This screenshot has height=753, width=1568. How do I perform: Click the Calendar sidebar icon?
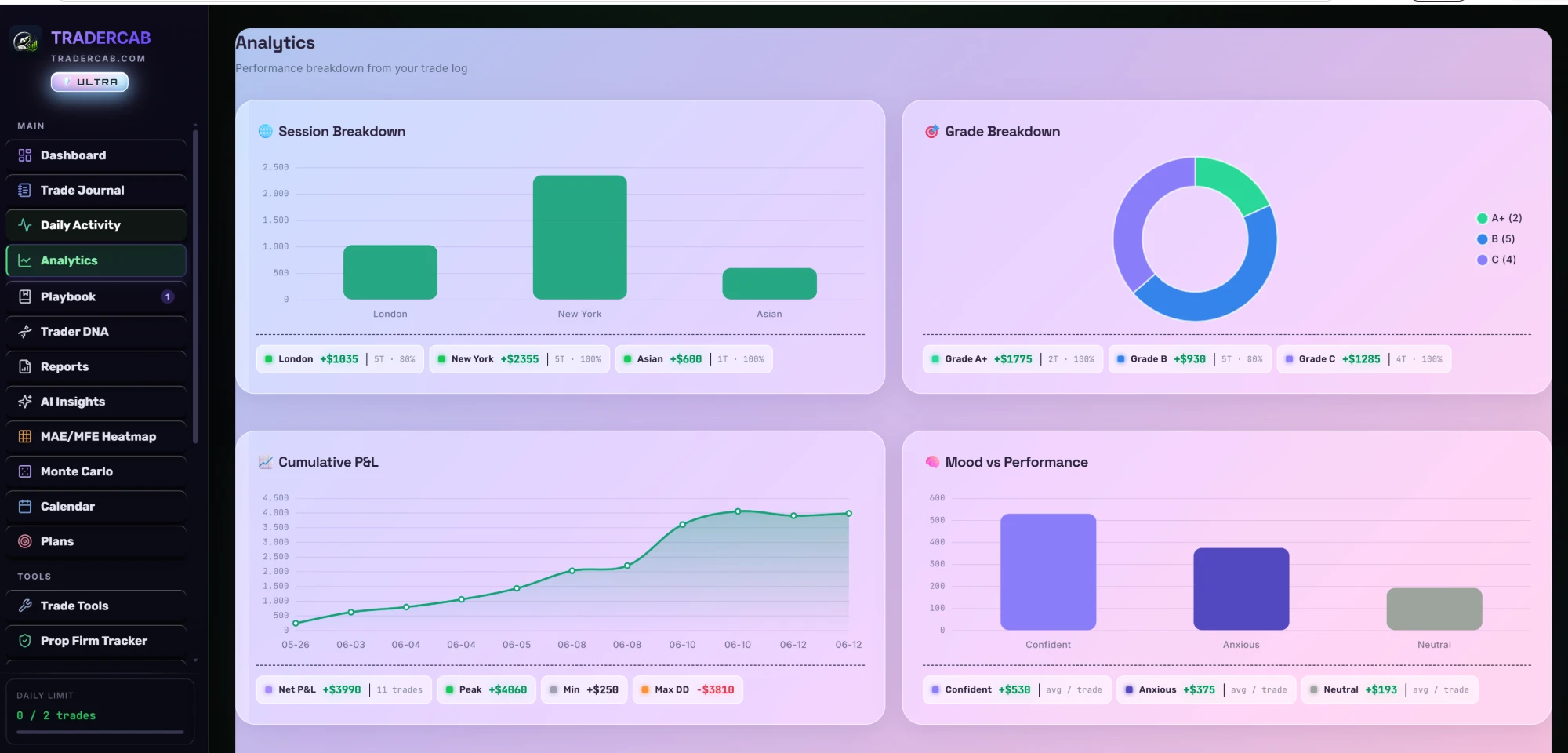[25, 507]
